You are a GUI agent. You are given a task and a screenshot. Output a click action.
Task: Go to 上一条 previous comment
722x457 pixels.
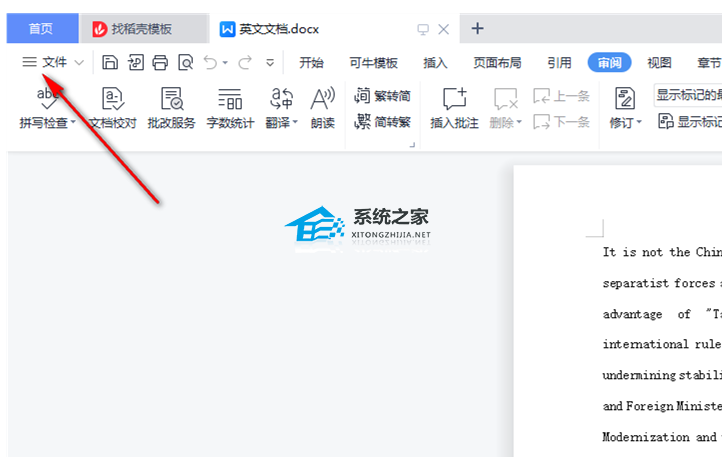(x=561, y=96)
